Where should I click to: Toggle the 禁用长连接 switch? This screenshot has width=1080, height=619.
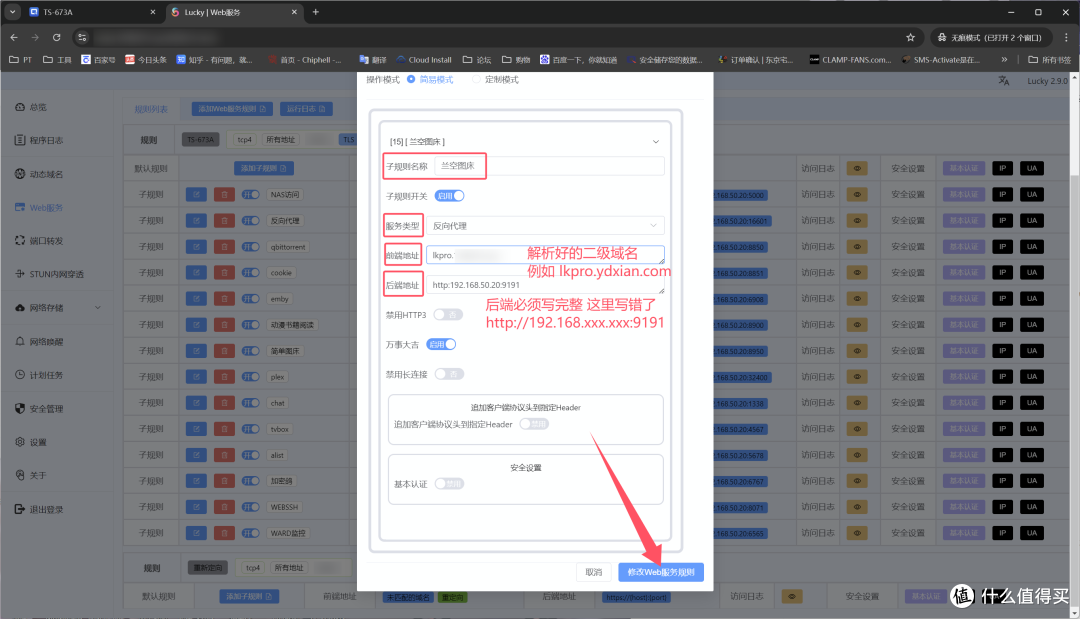point(449,374)
